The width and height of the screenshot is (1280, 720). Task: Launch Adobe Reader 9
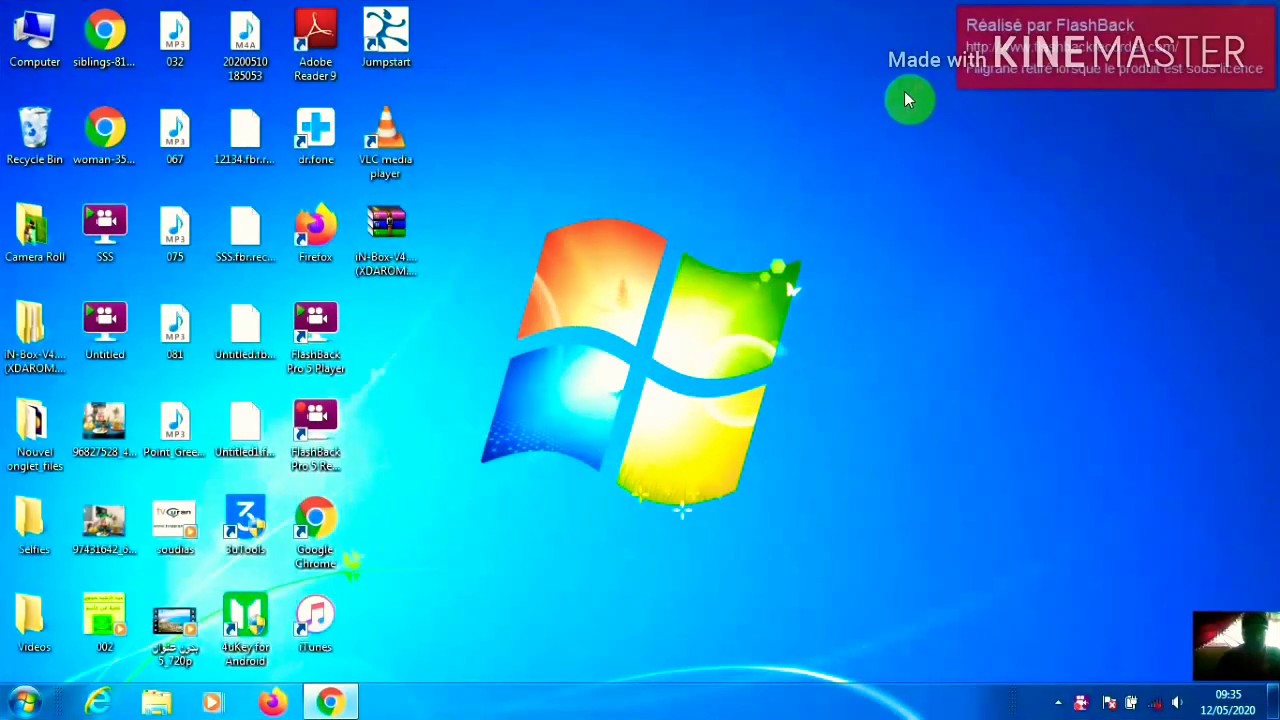(x=315, y=47)
